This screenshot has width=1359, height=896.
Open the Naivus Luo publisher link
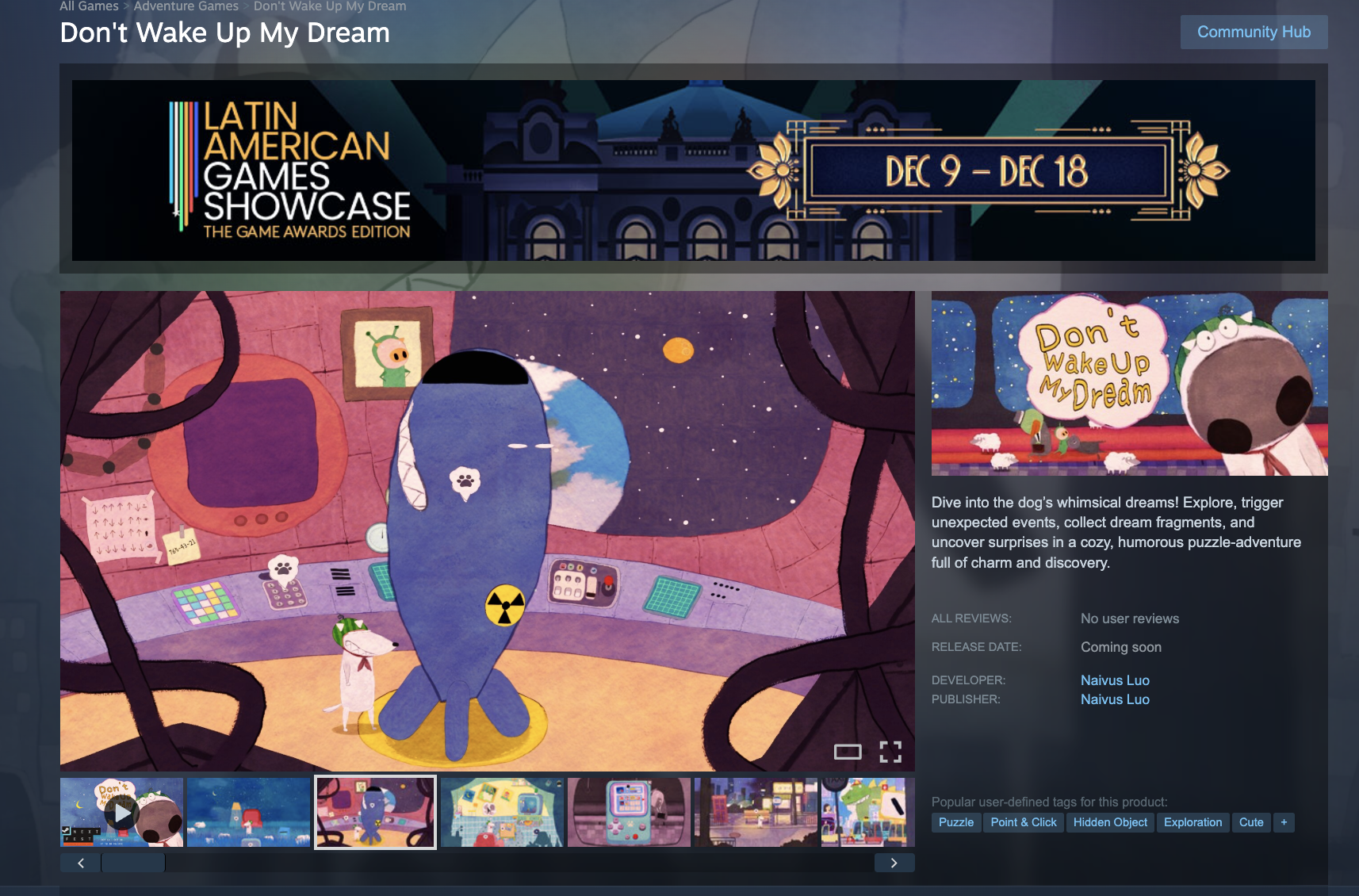tap(1115, 699)
